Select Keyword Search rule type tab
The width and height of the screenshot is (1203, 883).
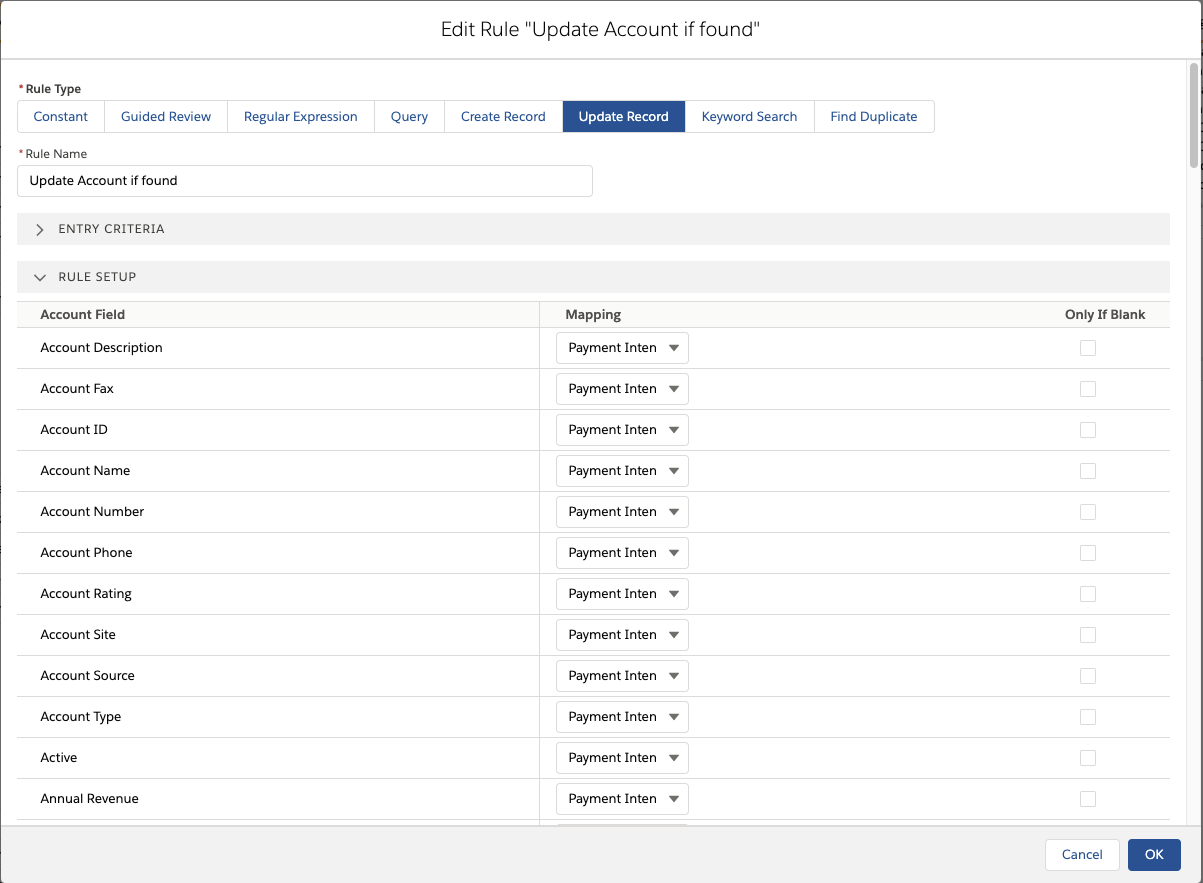(x=749, y=117)
